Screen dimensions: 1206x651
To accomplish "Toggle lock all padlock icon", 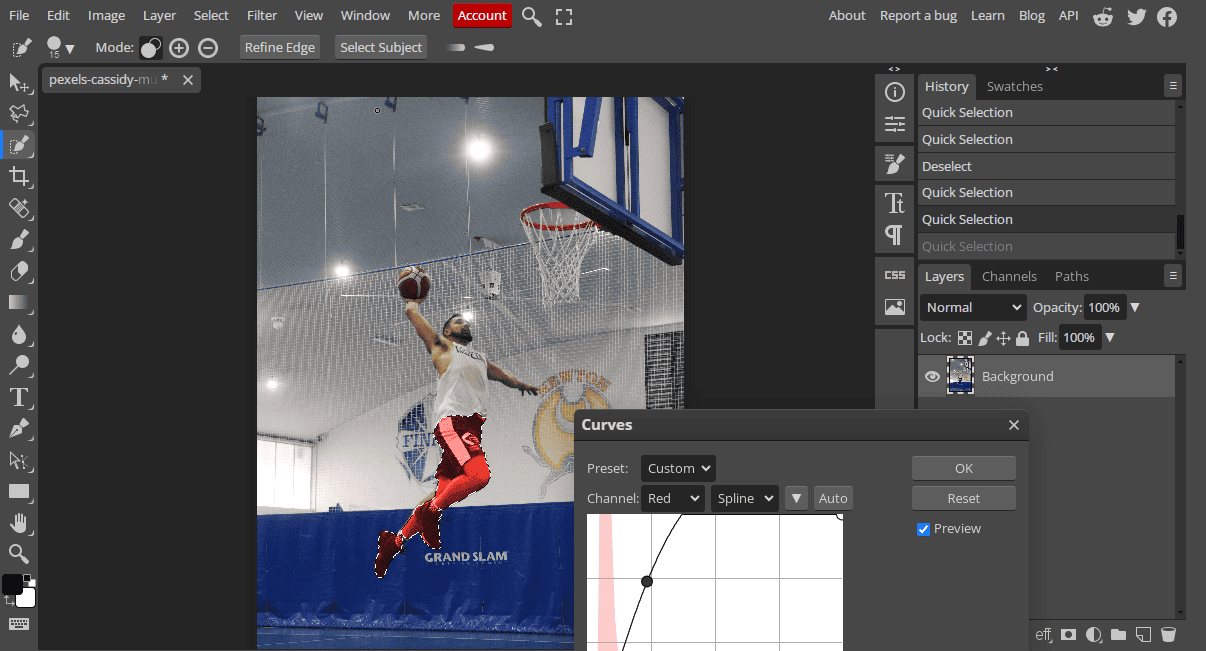I will click(x=1022, y=338).
